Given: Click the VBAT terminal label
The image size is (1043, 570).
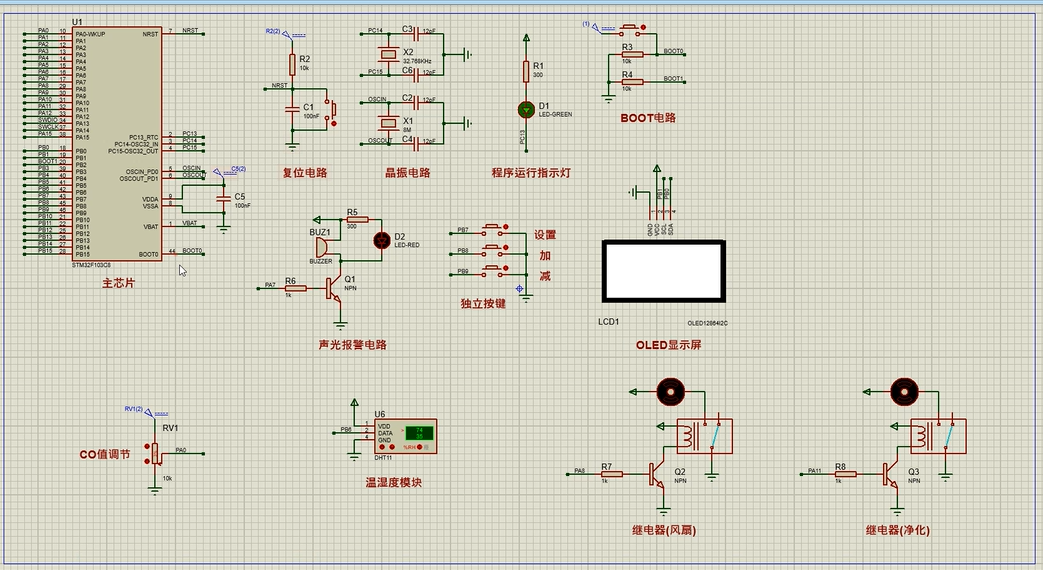Looking at the screenshot, I should [x=190, y=223].
